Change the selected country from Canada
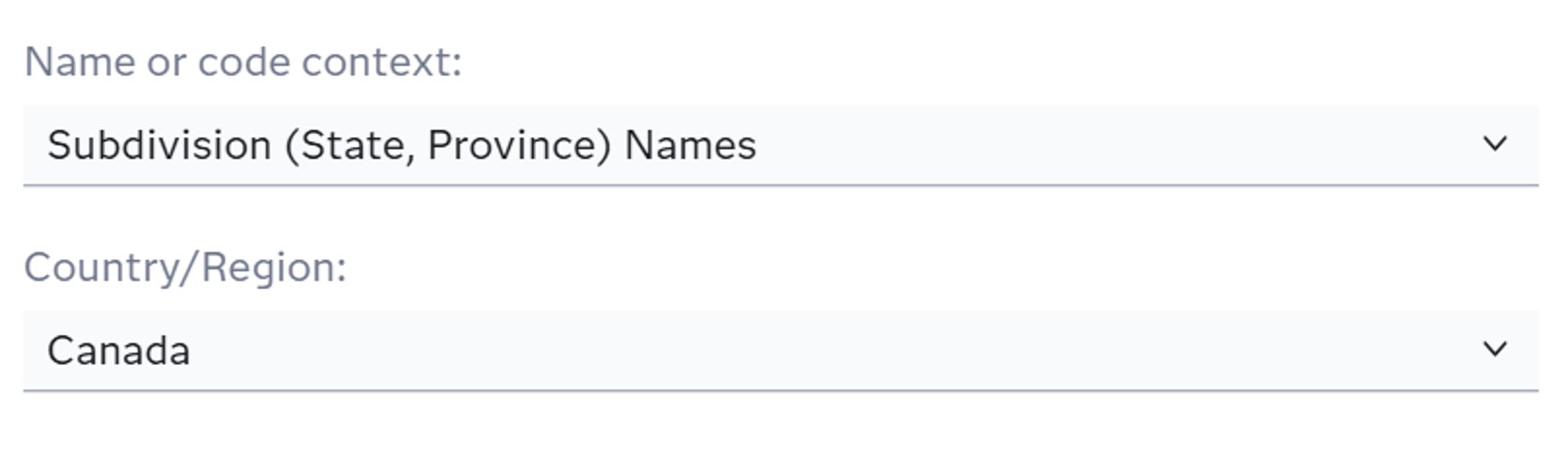Viewport: 1568px width, 466px height. (779, 351)
